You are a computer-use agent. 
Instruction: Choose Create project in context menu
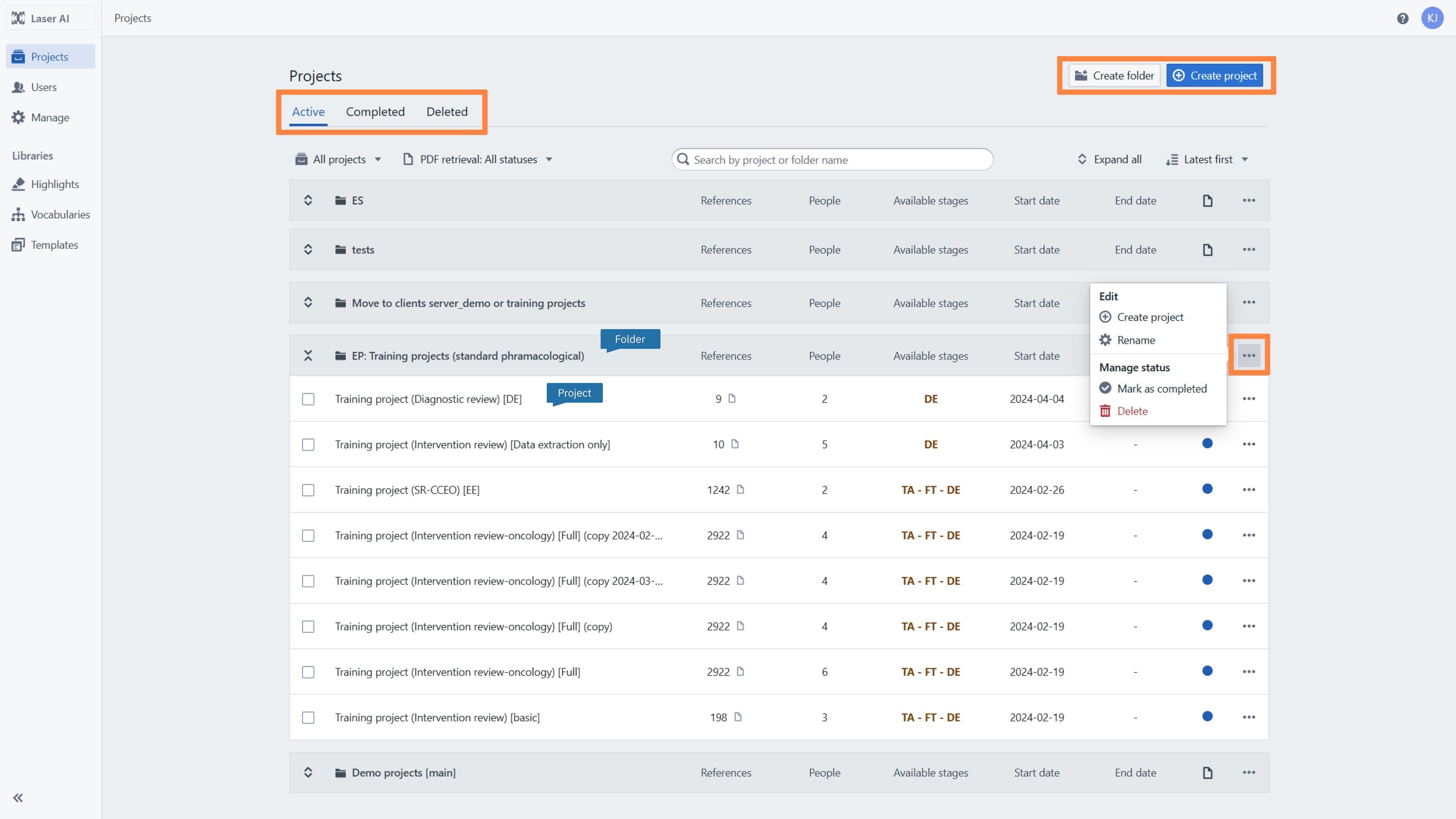(x=1158, y=317)
